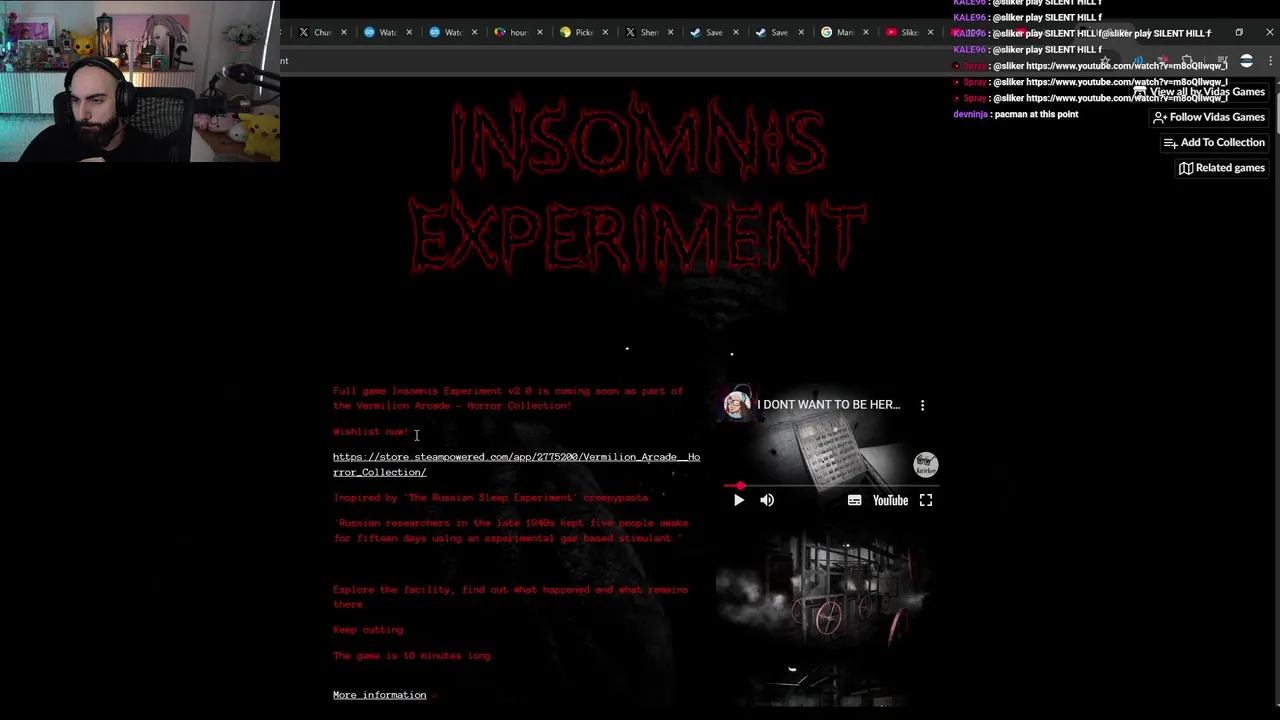1280x720 pixels.
Task: Open video title 'I DONT WANT TO BE HER...'
Action: [x=828, y=405]
